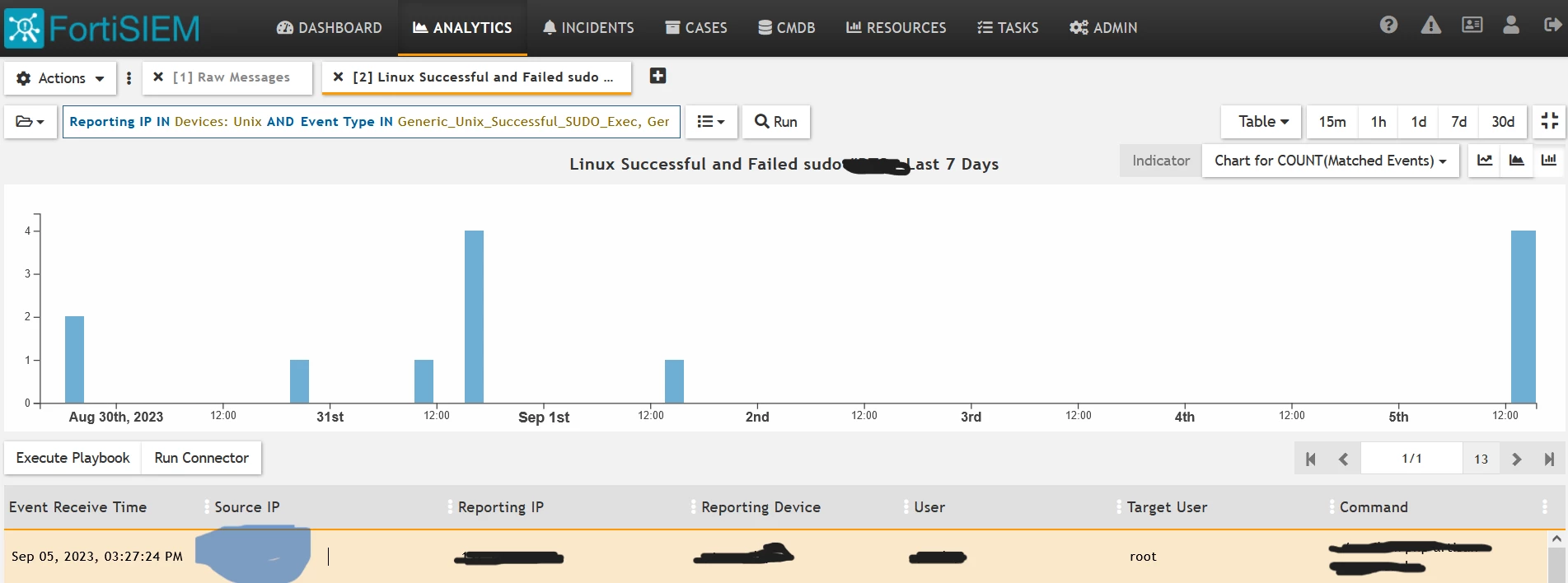Go to first results page

[1311, 459]
